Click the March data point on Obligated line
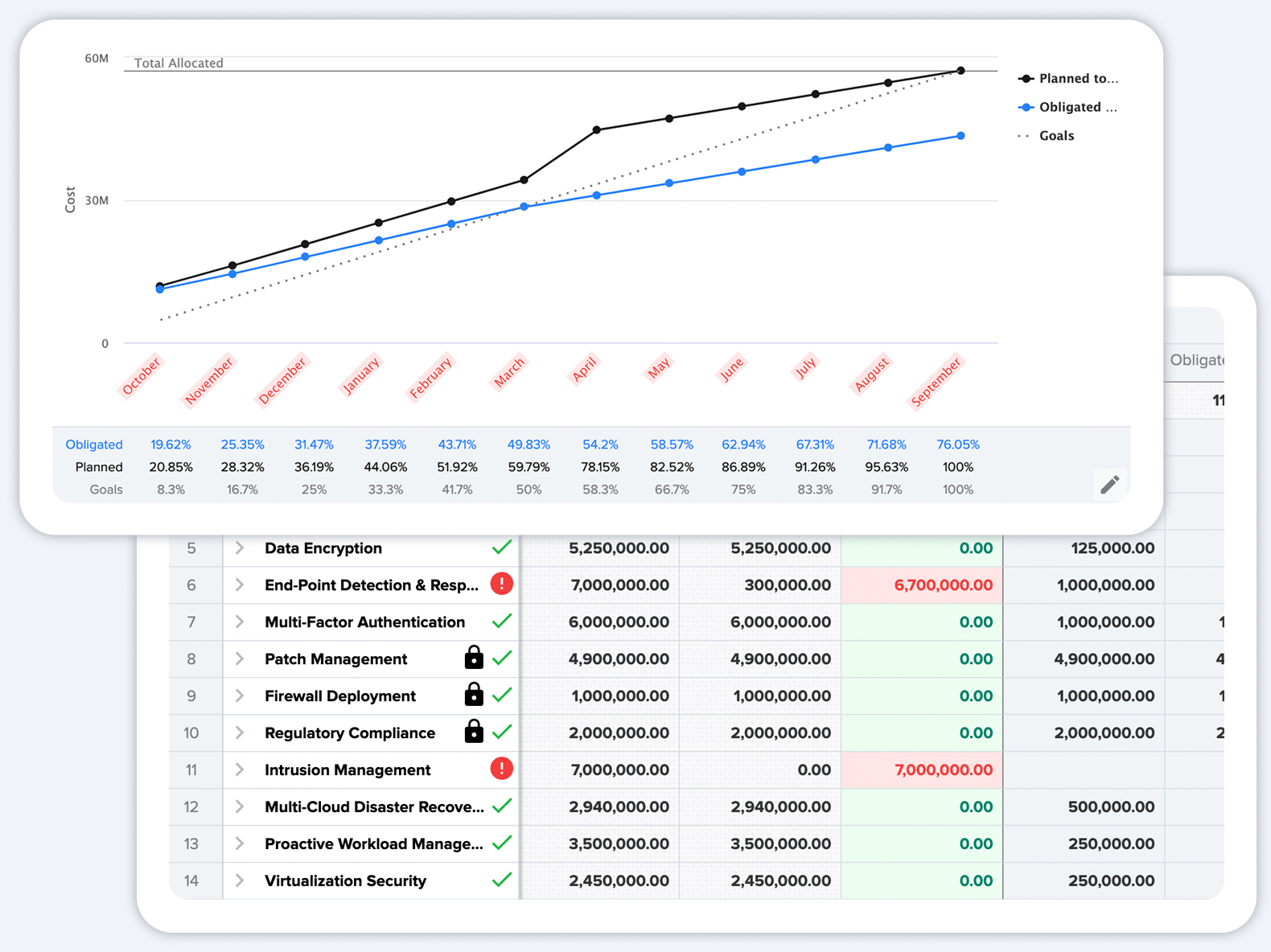The image size is (1271, 952). point(524,207)
